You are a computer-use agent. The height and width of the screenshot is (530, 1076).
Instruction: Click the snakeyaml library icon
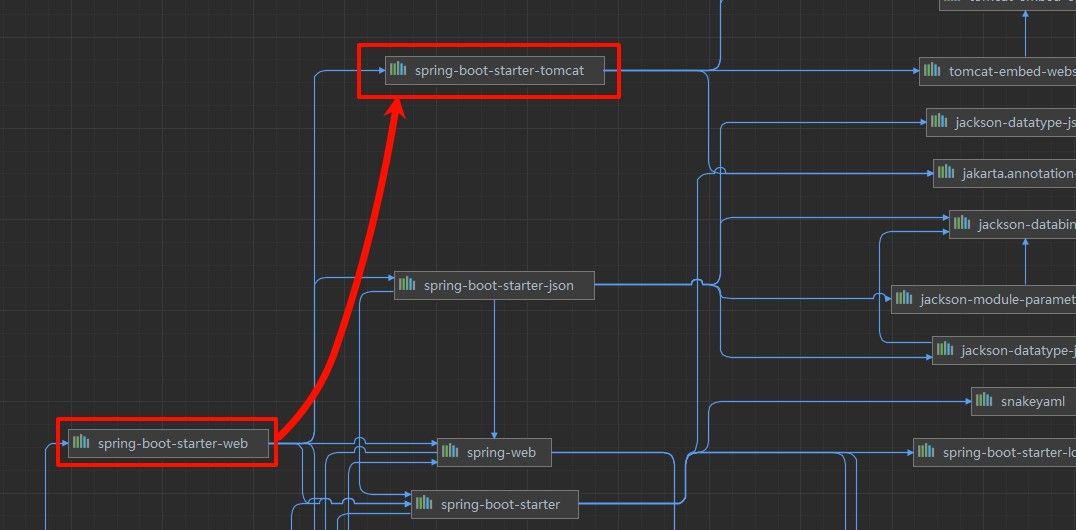click(x=984, y=401)
